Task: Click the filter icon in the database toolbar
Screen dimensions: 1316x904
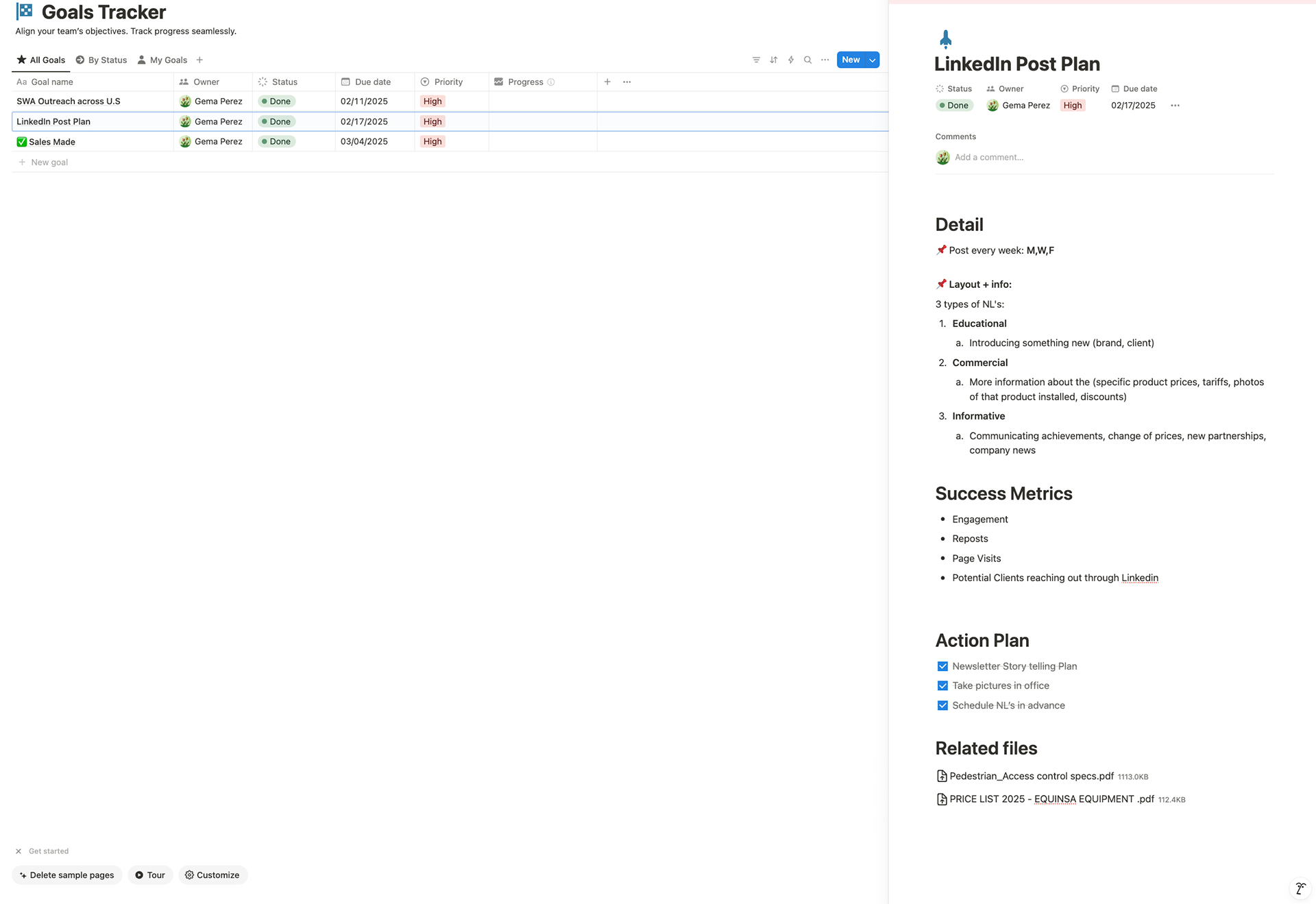Action: (756, 60)
